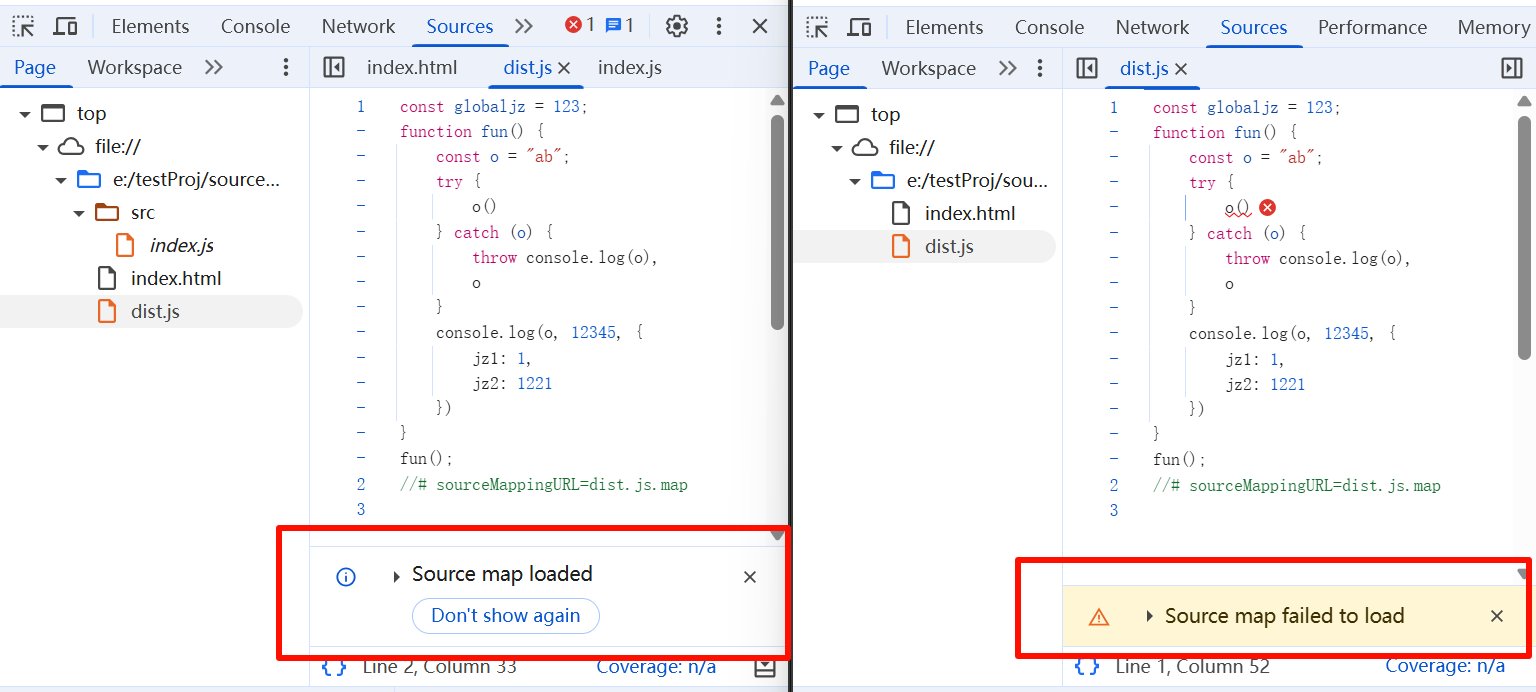Dismiss the Source map loaded notice
1536x692 pixels.
click(x=750, y=577)
